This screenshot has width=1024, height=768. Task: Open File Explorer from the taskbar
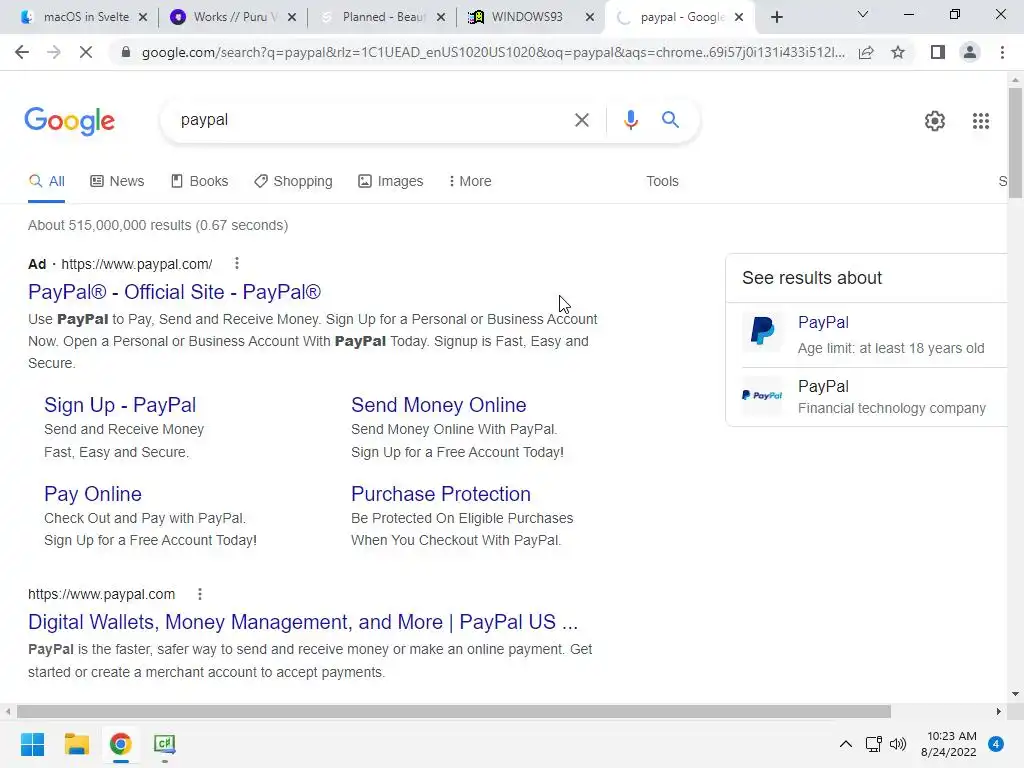coord(76,744)
